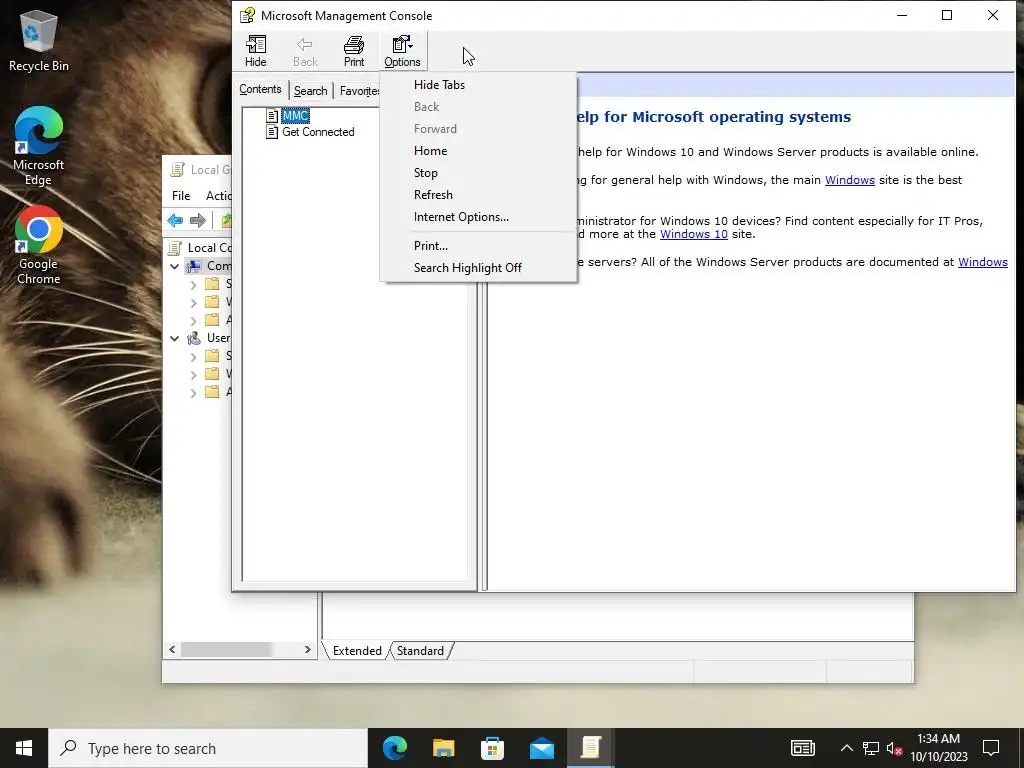Click scroll left arrow in tree pane

pyautogui.click(x=172, y=650)
